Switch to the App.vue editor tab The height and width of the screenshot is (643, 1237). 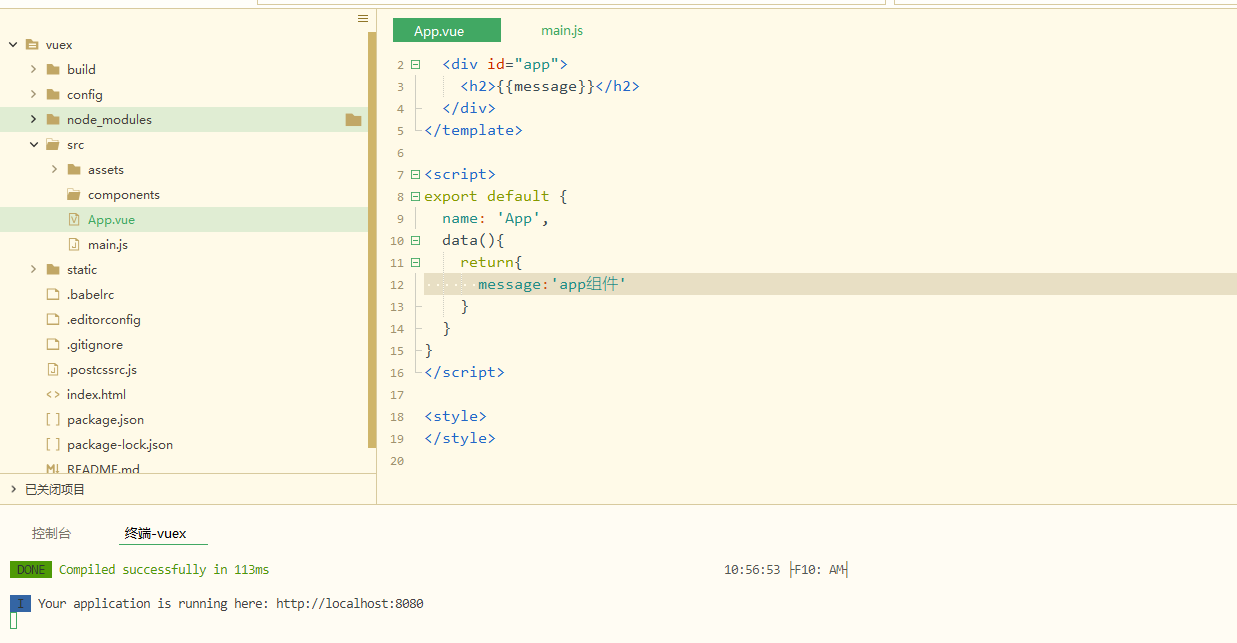point(446,31)
